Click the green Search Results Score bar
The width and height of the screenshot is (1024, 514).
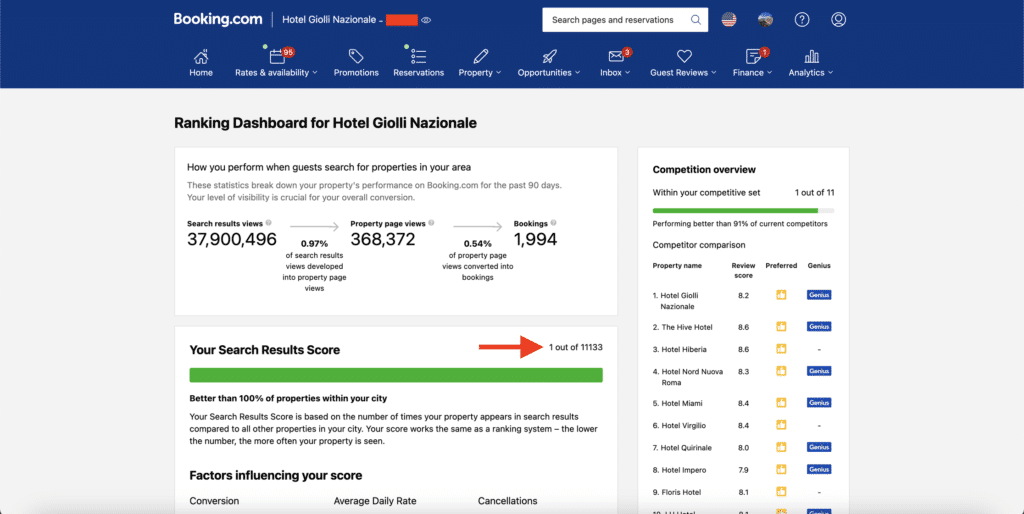pos(396,375)
